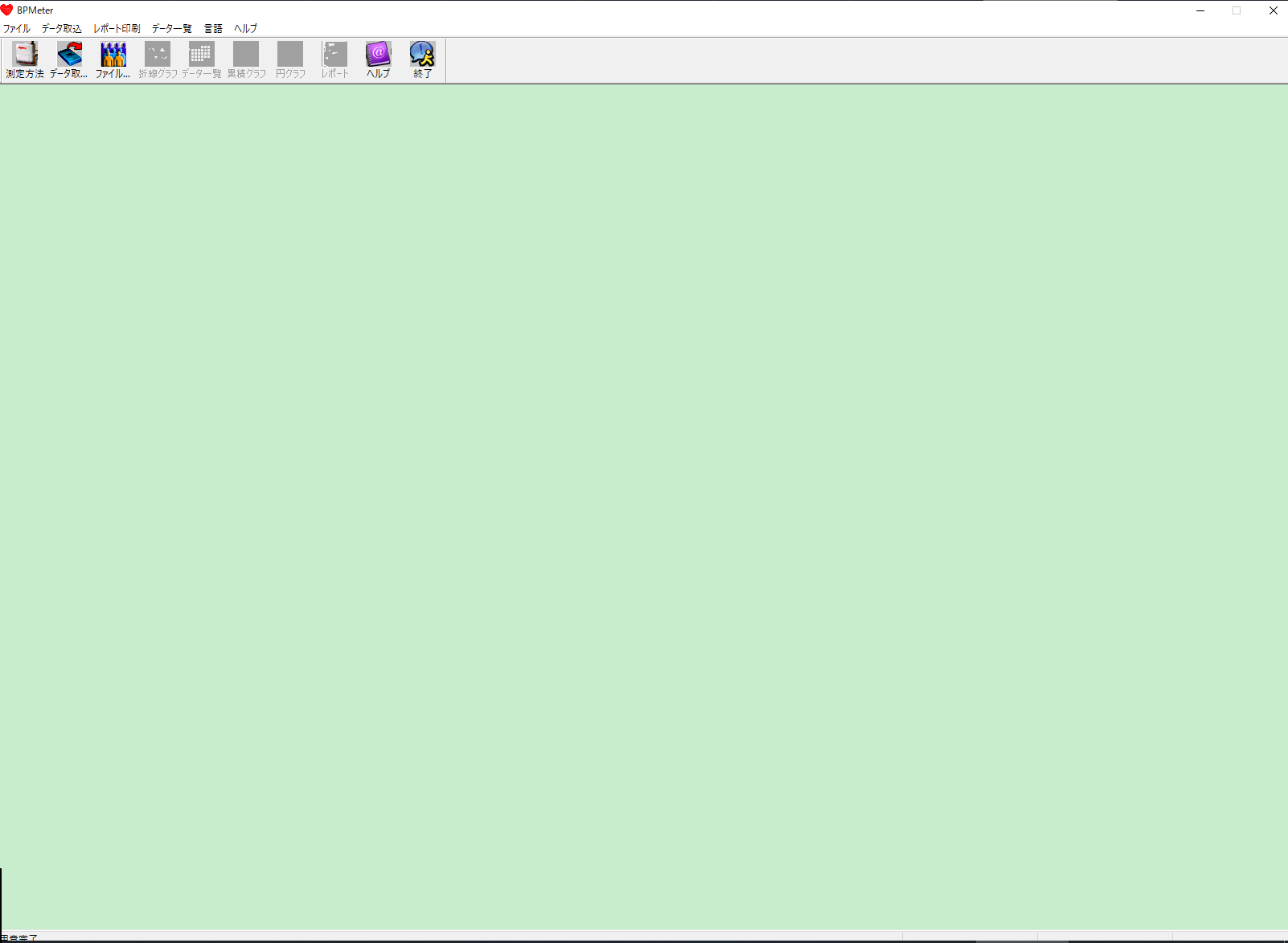Click the レポート report toolbar icon
This screenshot has width=1288, height=943.
pyautogui.click(x=334, y=60)
